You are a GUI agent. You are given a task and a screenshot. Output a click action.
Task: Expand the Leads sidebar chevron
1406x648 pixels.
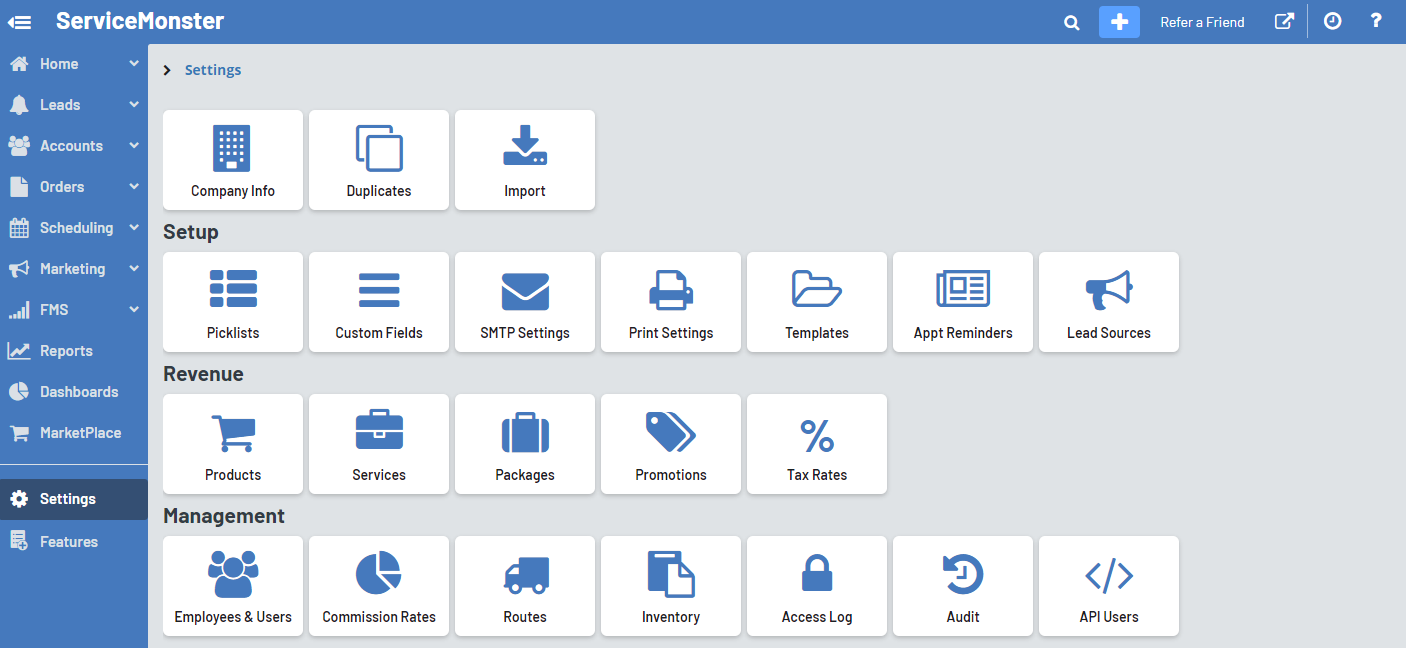[134, 105]
